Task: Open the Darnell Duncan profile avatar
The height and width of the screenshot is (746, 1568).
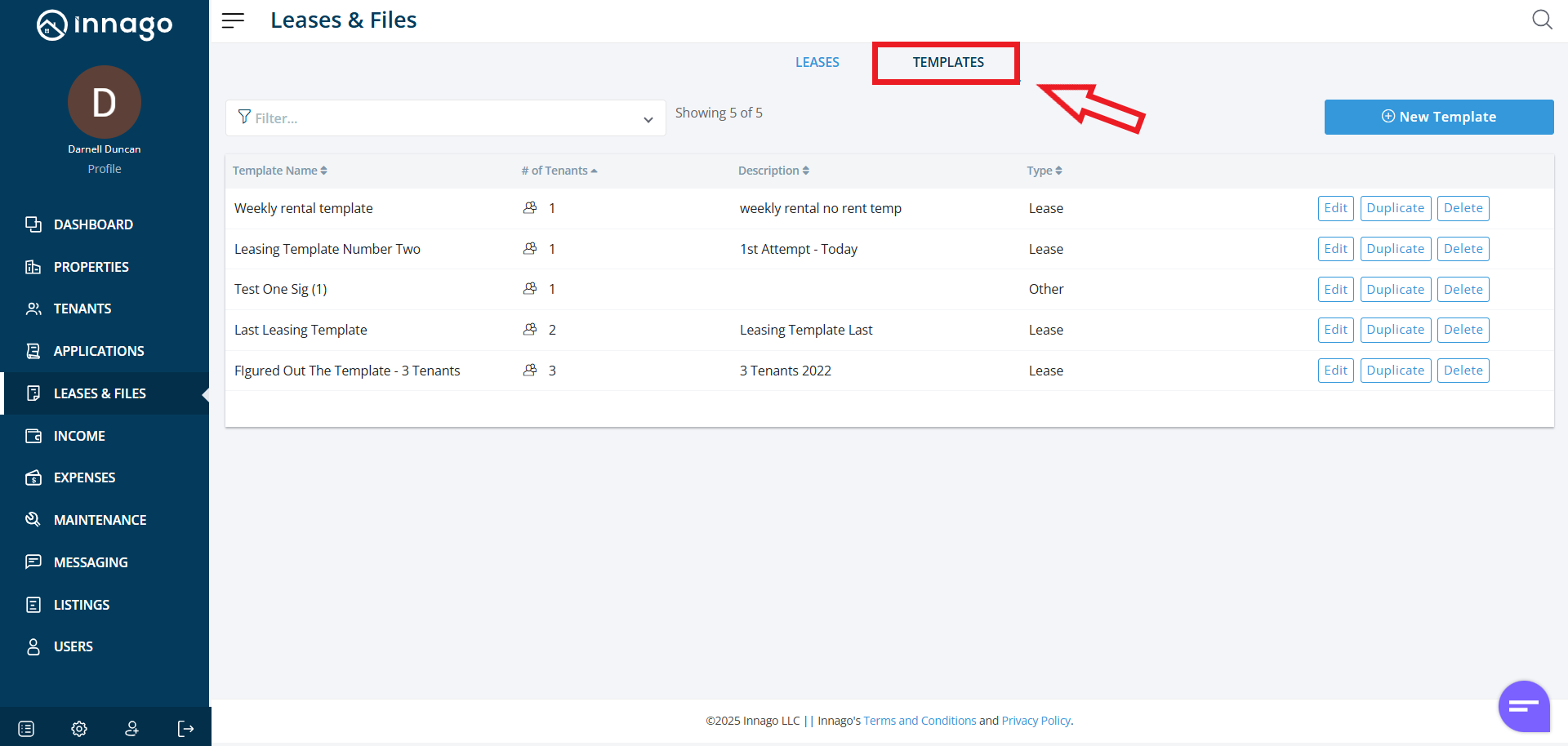Action: pyautogui.click(x=105, y=102)
